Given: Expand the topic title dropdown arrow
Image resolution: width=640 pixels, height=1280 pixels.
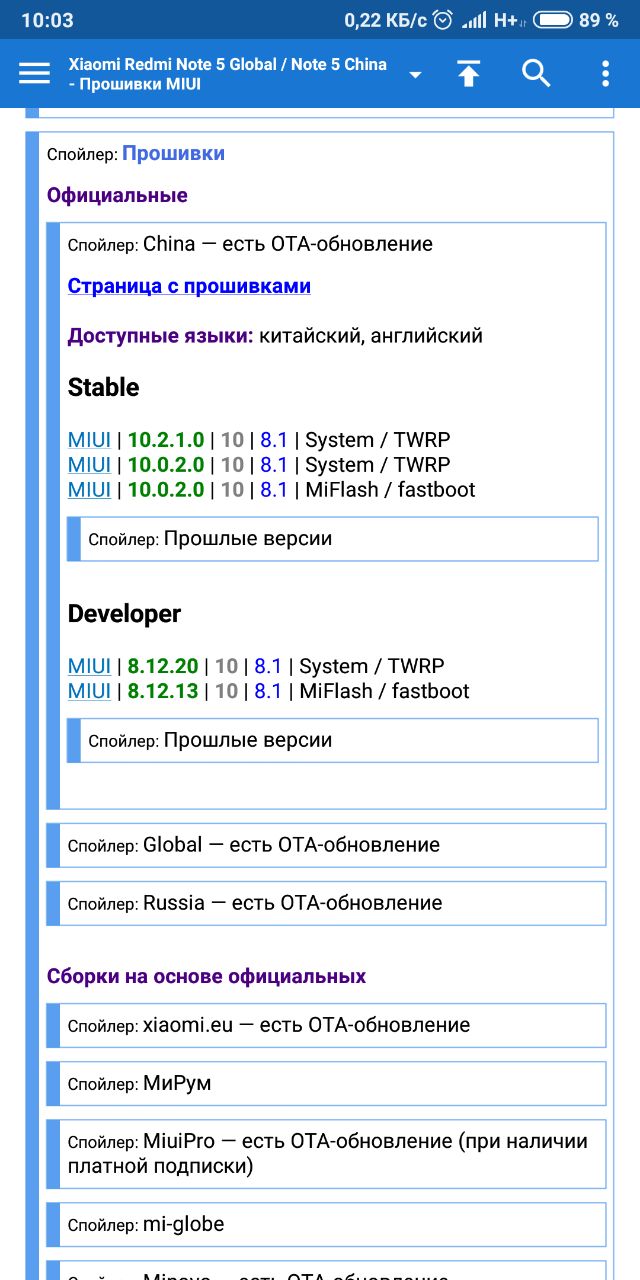Looking at the screenshot, I should click(x=415, y=75).
